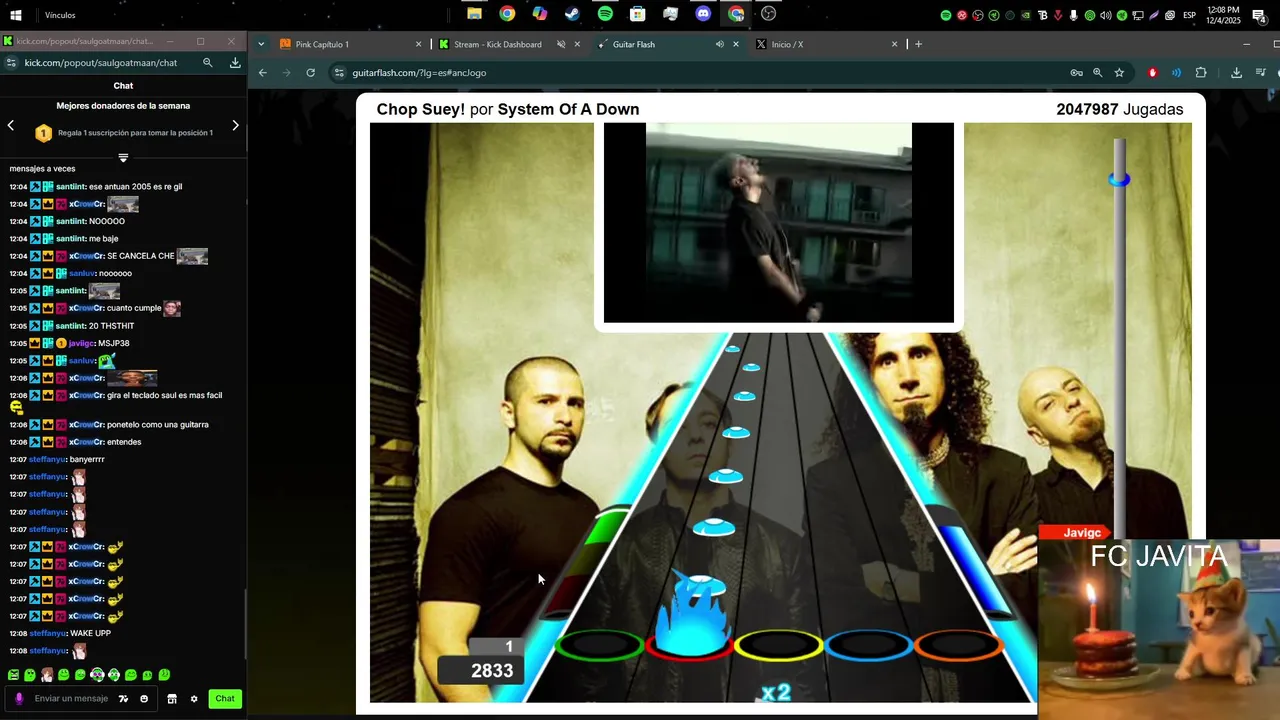
Task: Launch Steam from the taskbar
Action: click(x=572, y=14)
